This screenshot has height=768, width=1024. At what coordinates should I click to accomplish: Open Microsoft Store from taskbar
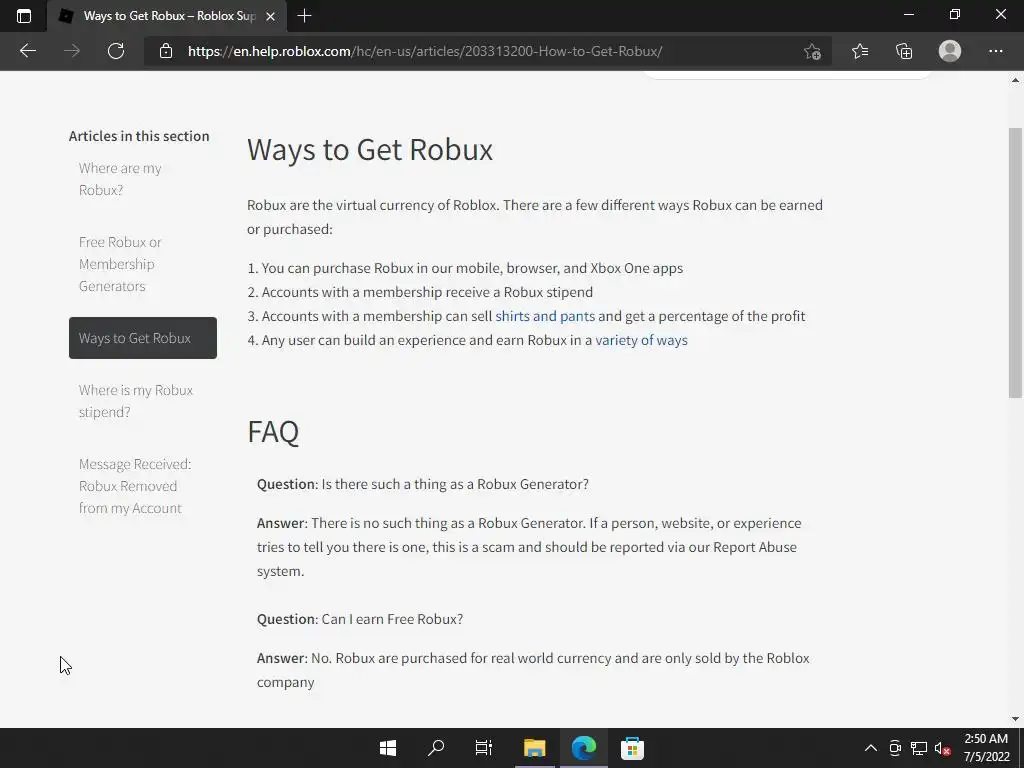632,748
